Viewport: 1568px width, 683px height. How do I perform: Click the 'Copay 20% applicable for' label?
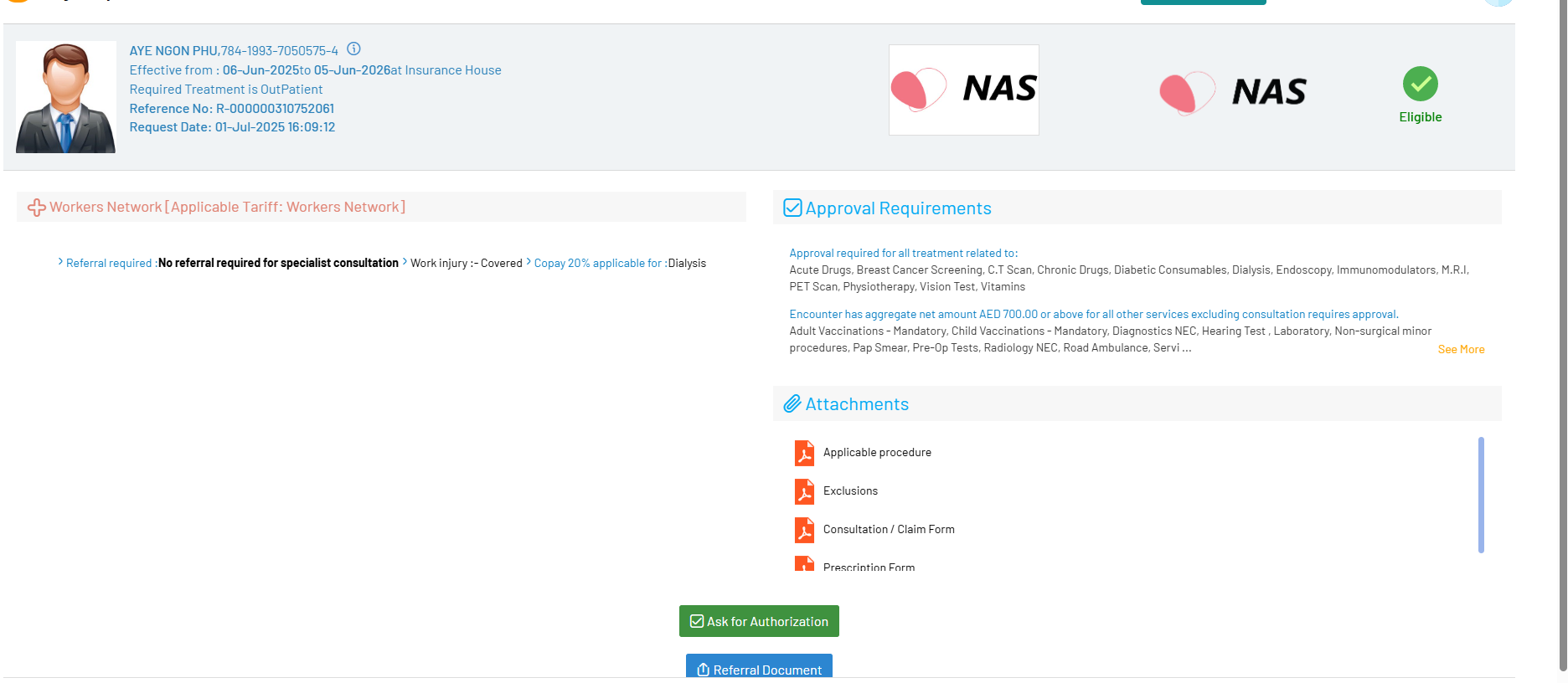pos(601,263)
